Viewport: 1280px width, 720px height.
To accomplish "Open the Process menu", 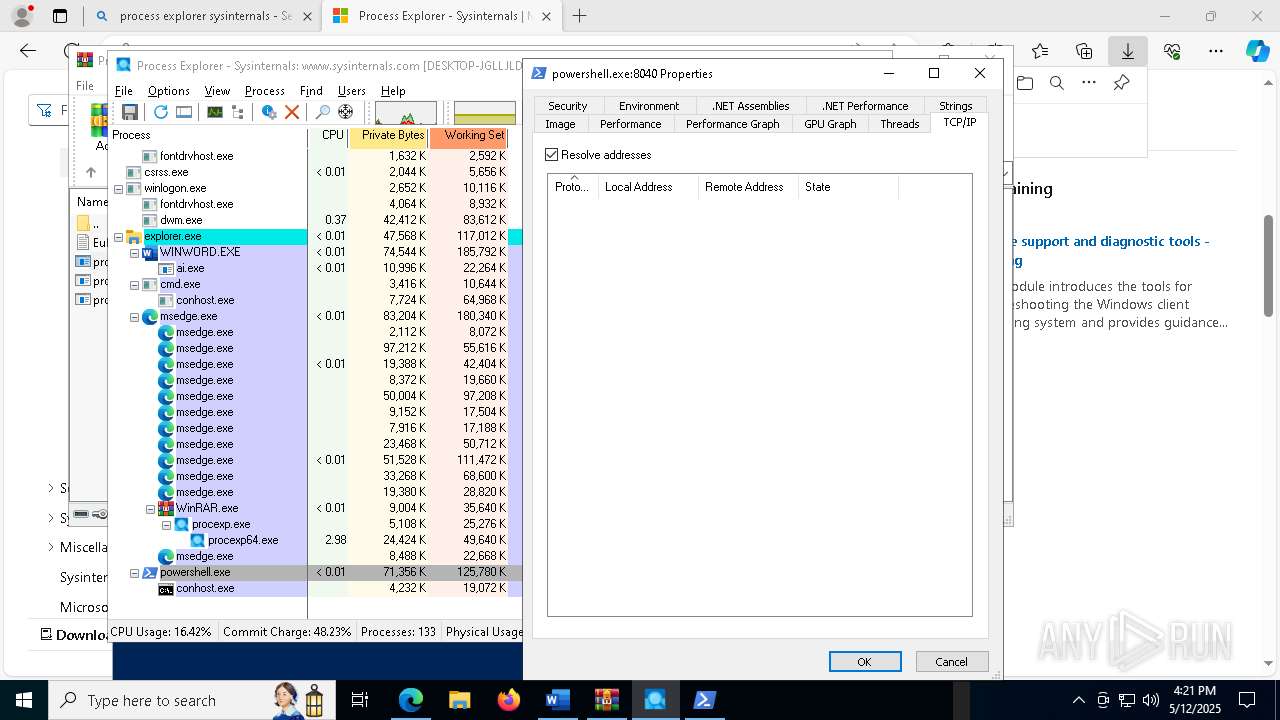I will coord(264,90).
